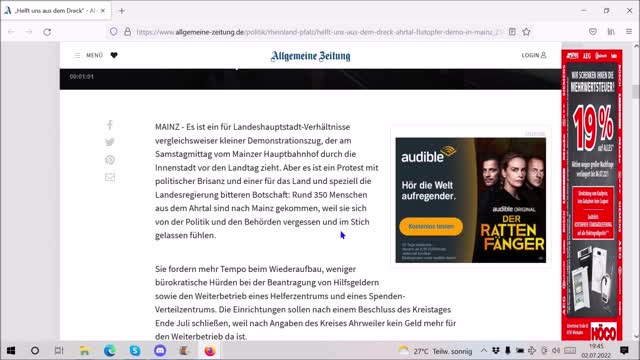640x360 pixels.
Task: Share the article on Pinterest
Action: (110, 160)
